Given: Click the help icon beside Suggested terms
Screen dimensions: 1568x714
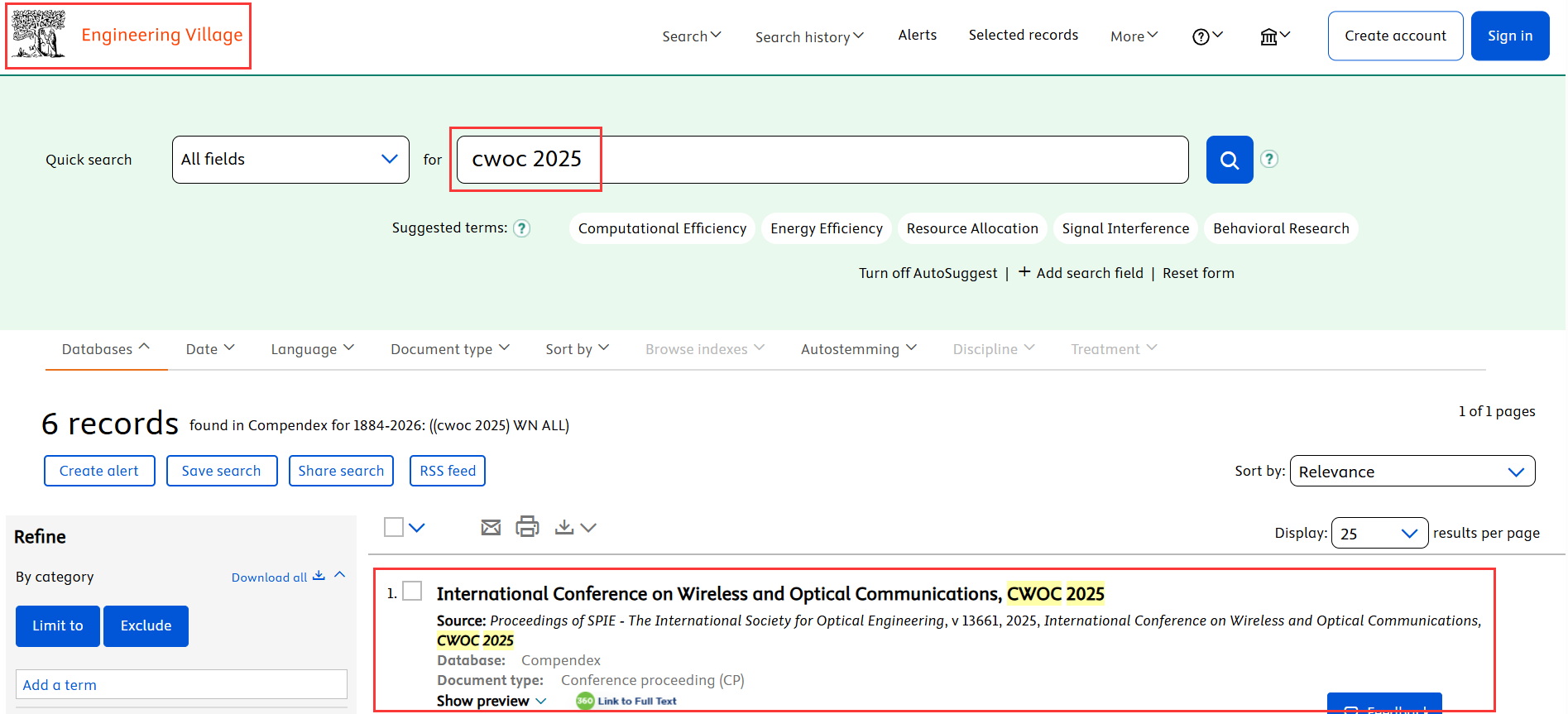Looking at the screenshot, I should 521,228.
